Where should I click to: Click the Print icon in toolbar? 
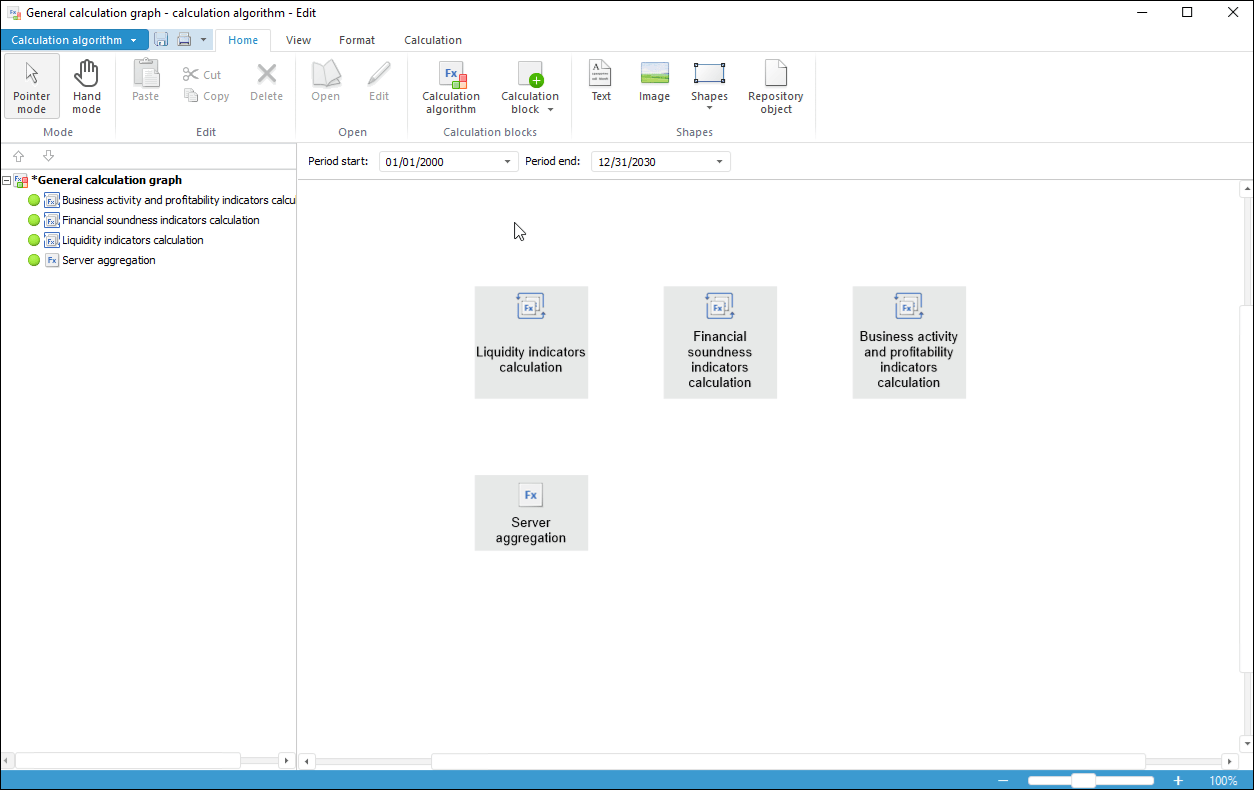[x=184, y=40]
